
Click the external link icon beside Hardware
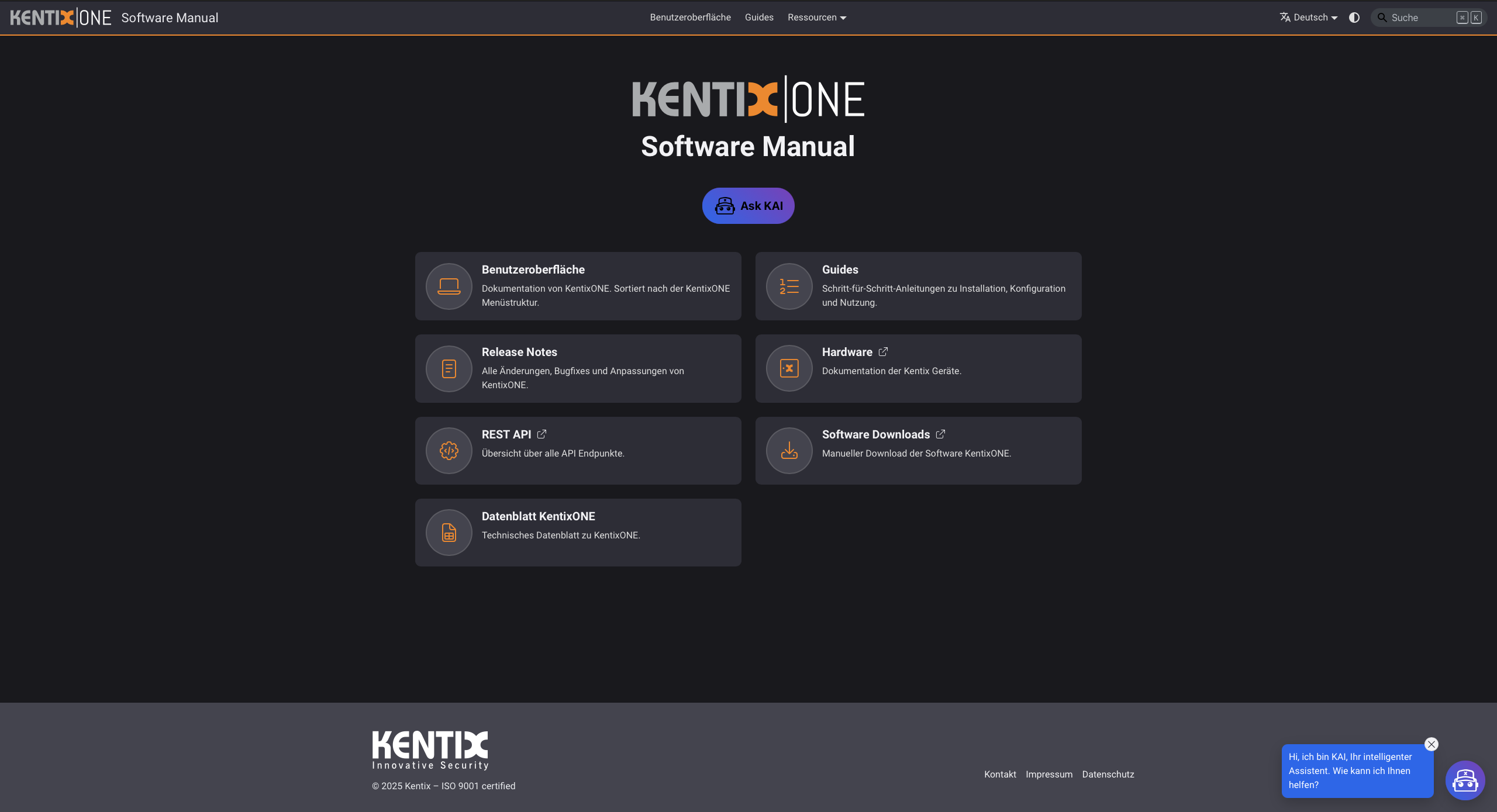(882, 352)
